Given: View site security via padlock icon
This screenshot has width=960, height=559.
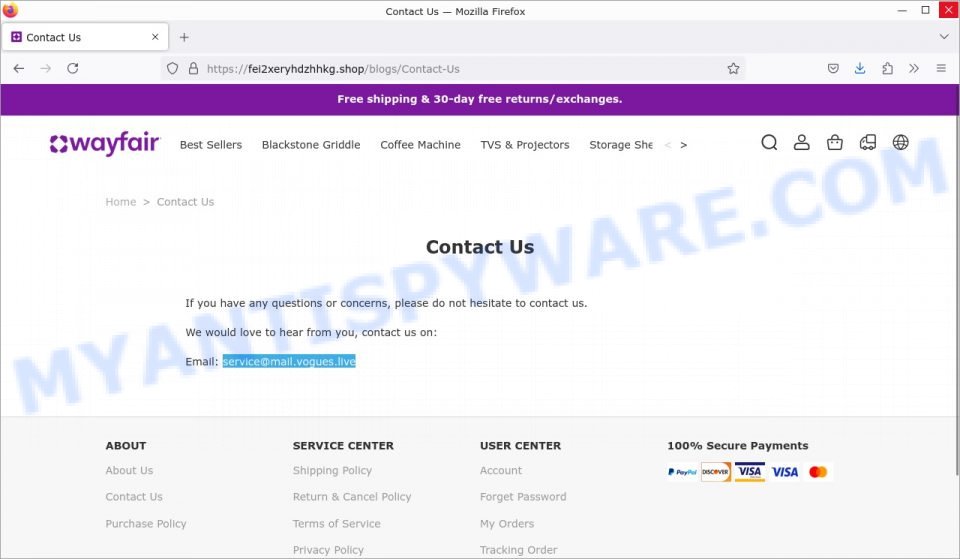Looking at the screenshot, I should [193, 69].
